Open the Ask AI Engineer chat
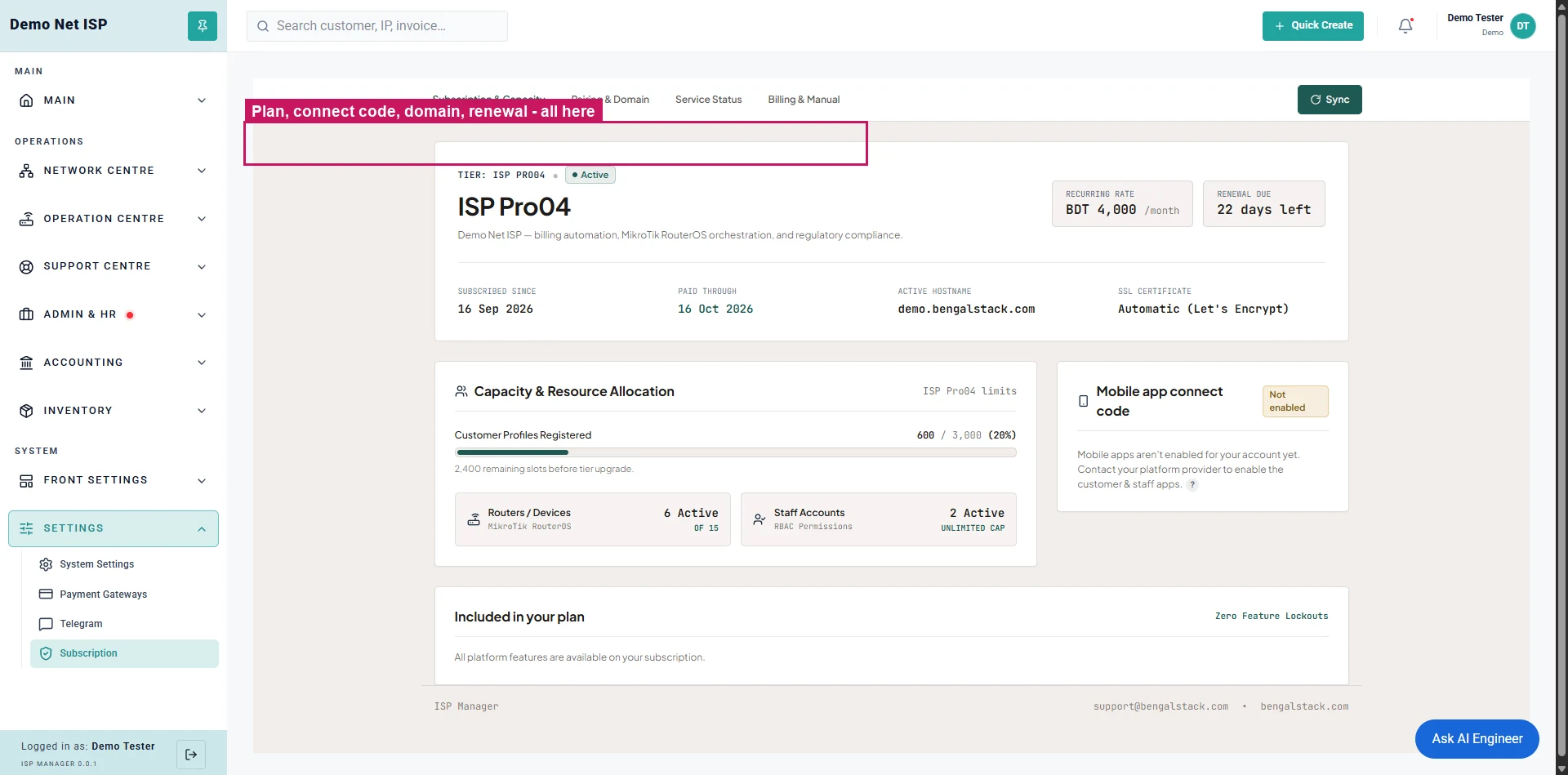Image resolution: width=1568 pixels, height=775 pixels. 1477,739
